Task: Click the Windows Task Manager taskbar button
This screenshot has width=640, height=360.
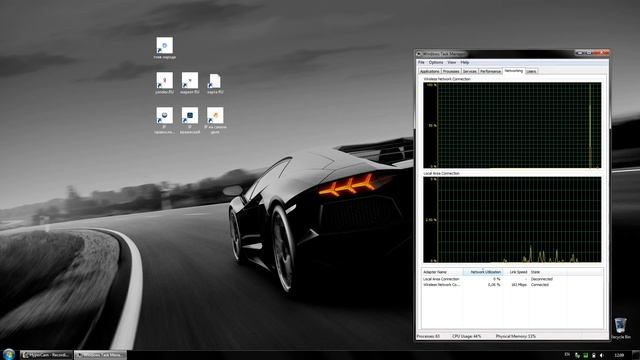Action: (x=100, y=355)
